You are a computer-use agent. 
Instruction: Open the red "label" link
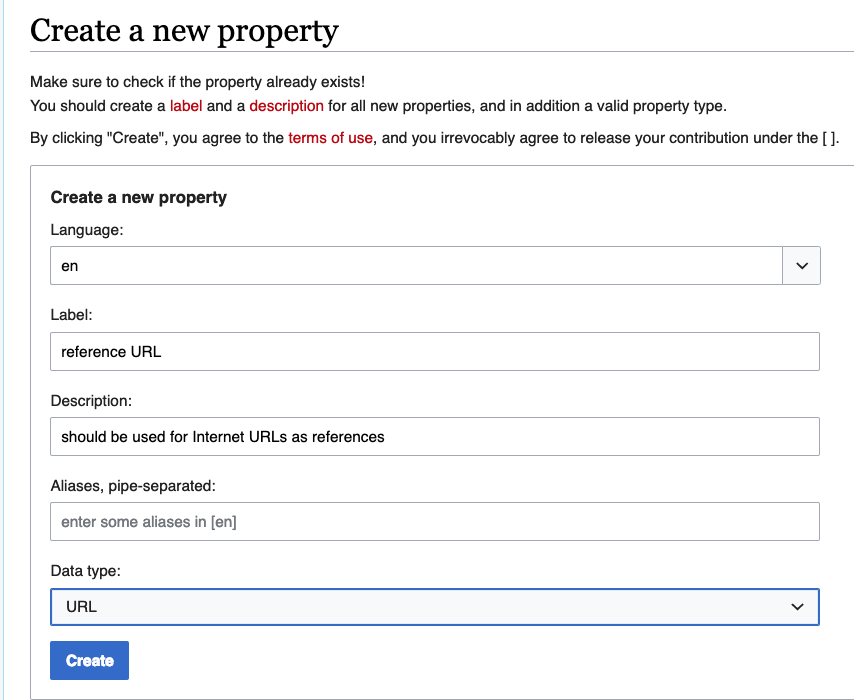click(186, 106)
